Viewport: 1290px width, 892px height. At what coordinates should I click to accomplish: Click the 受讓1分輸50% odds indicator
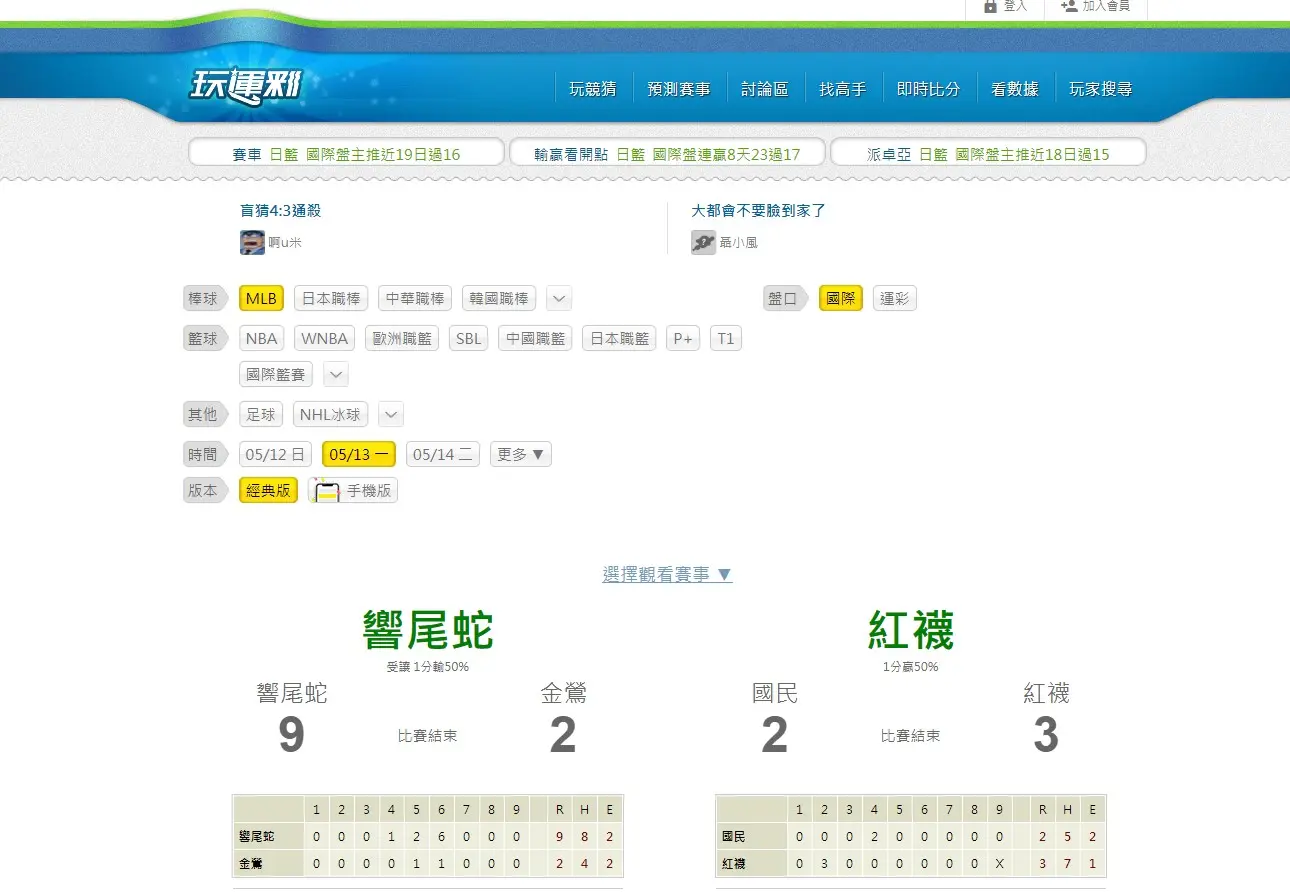426,665
